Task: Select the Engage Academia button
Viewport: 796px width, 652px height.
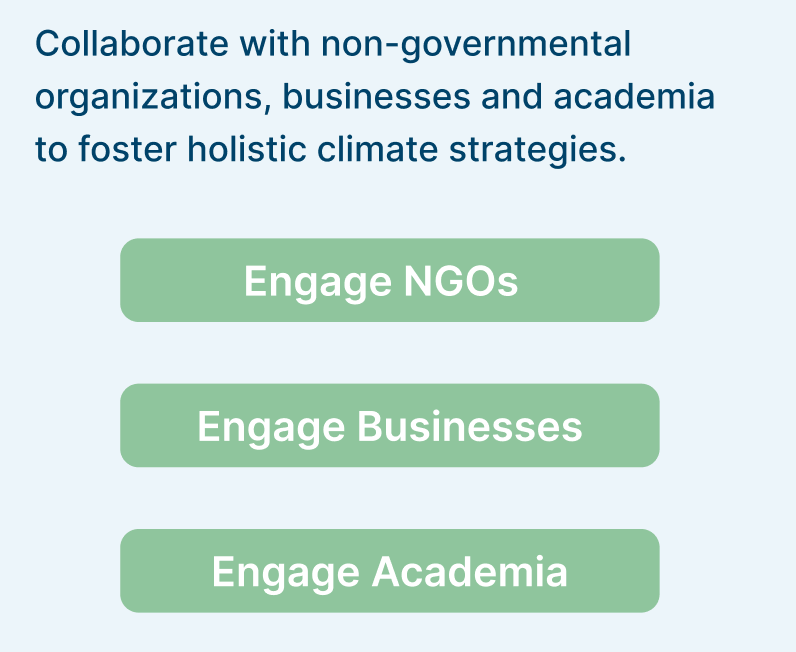Action: pos(389,571)
